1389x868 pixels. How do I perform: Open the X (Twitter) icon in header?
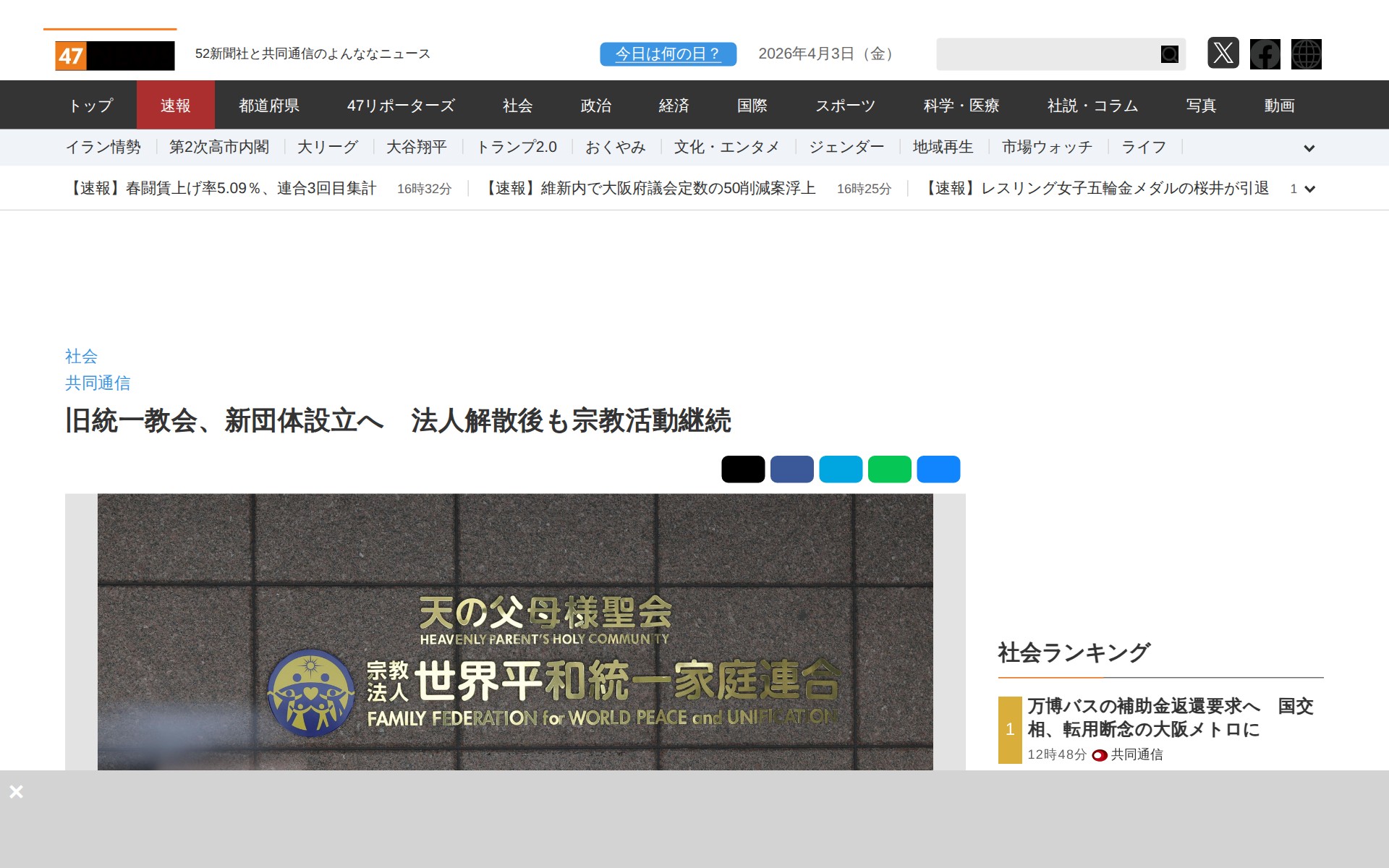[x=1223, y=54]
